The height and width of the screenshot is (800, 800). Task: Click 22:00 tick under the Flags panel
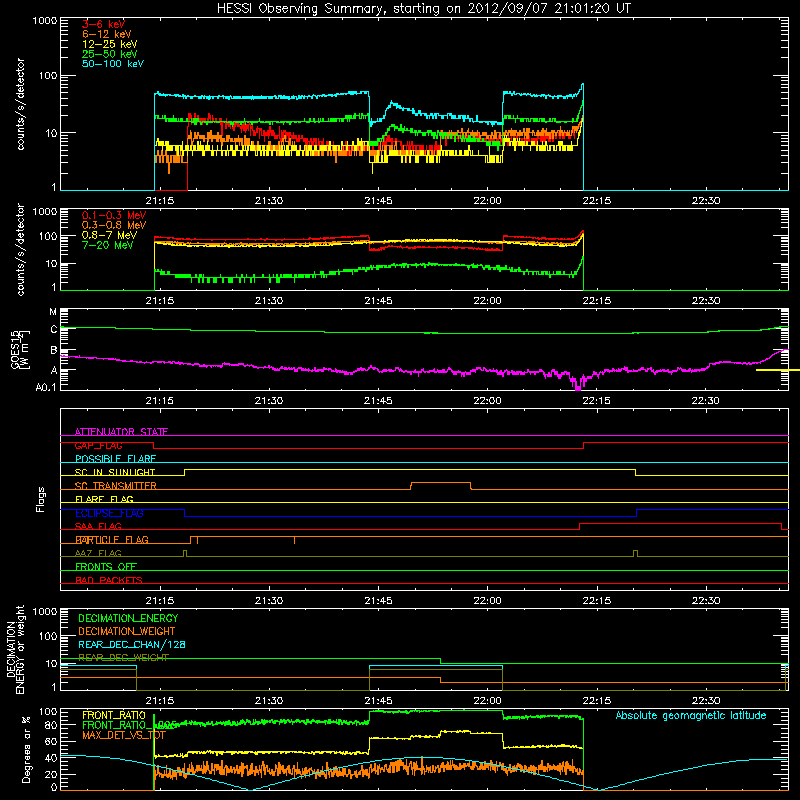487,601
